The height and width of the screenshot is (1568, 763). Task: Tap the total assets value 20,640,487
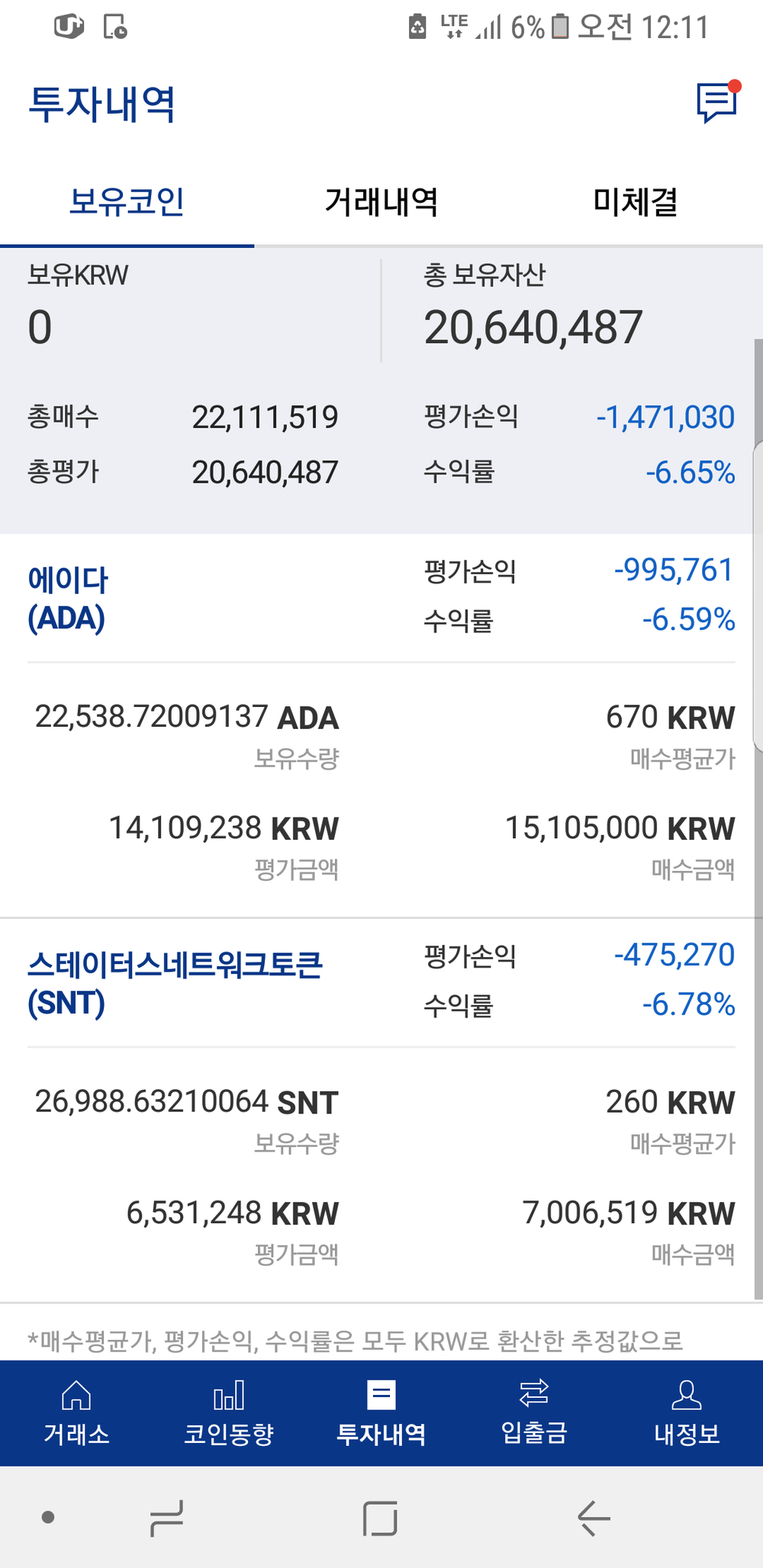533,328
